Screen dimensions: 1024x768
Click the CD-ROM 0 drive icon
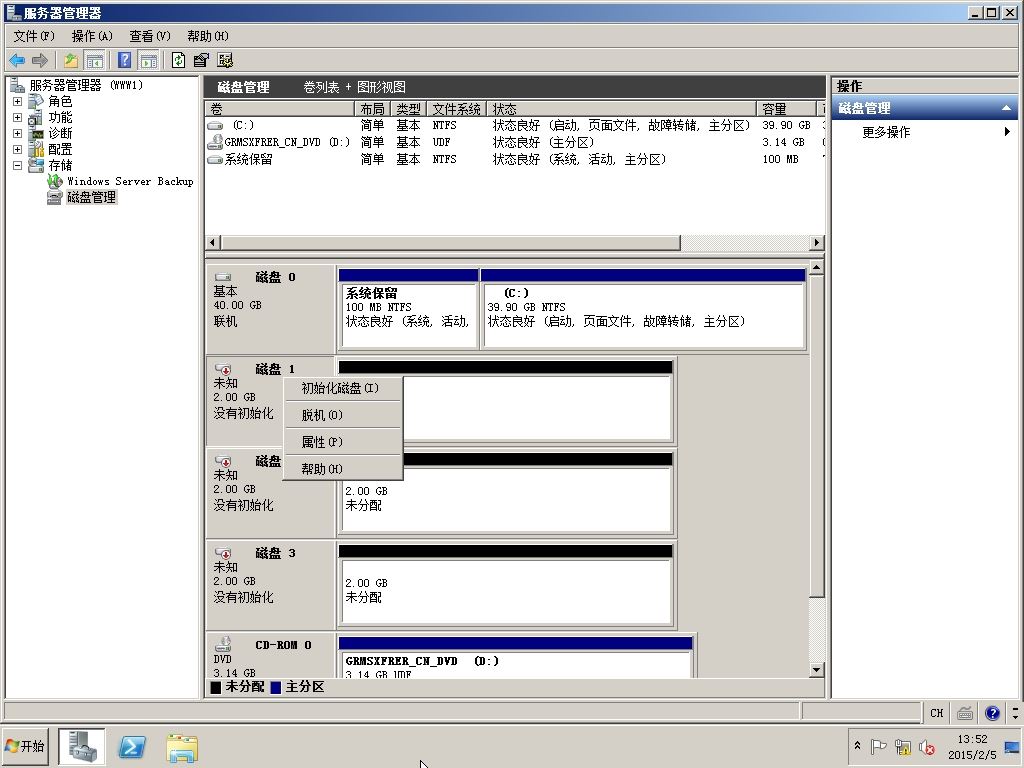(223, 644)
